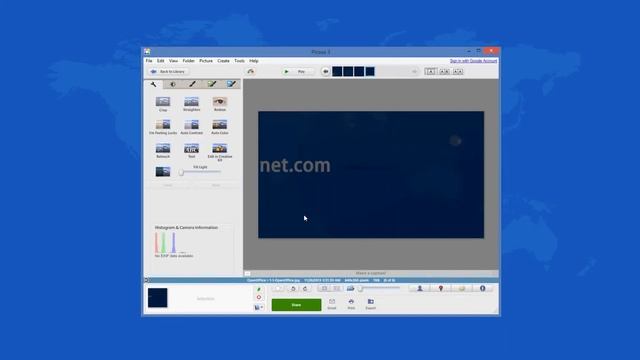This screenshot has height=360, width=640.
Task: Open the lighting and color tuning tab
Action: [x=173, y=84]
